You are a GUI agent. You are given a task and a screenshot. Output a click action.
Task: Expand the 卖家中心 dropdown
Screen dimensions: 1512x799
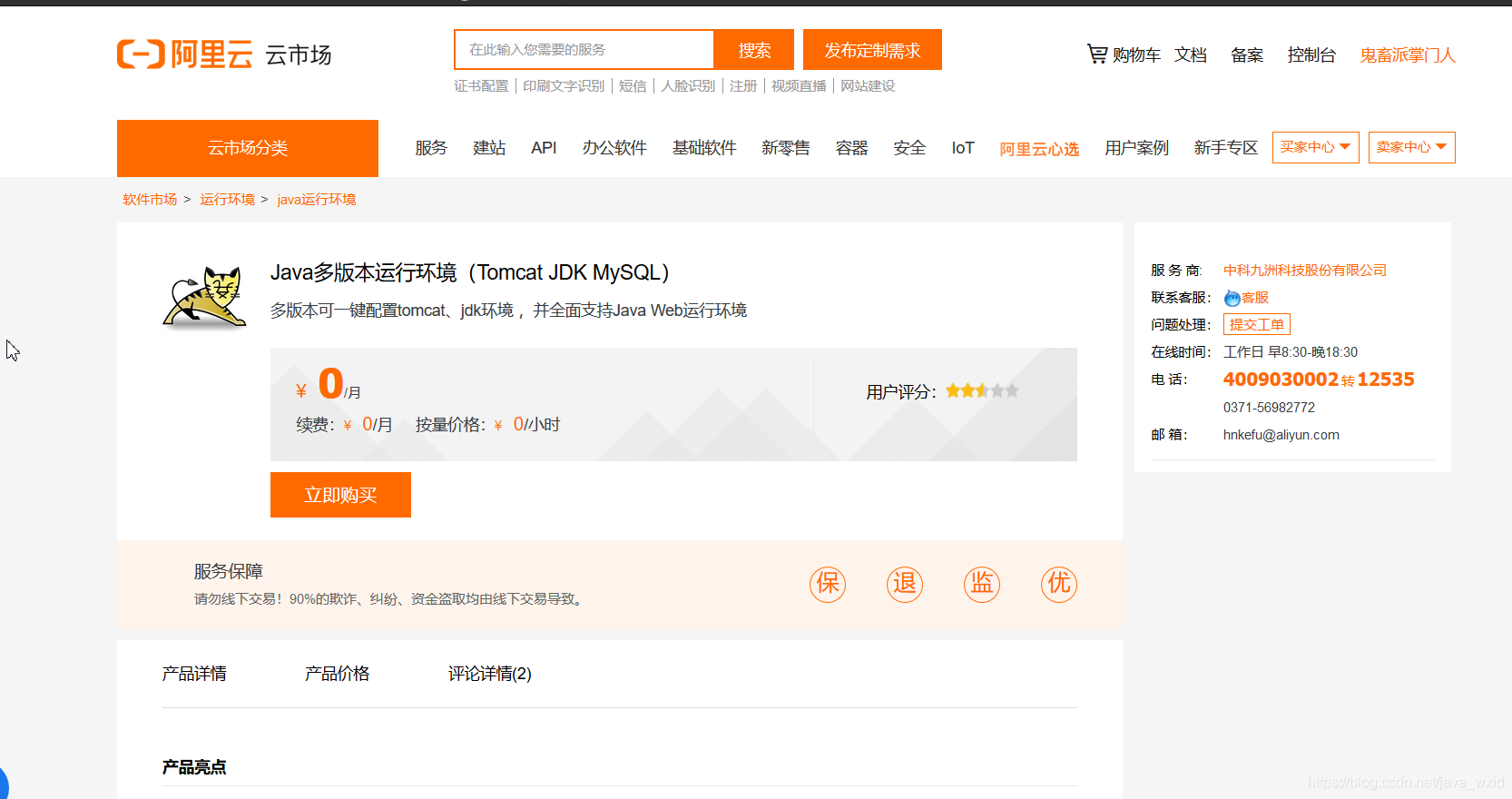(1412, 147)
